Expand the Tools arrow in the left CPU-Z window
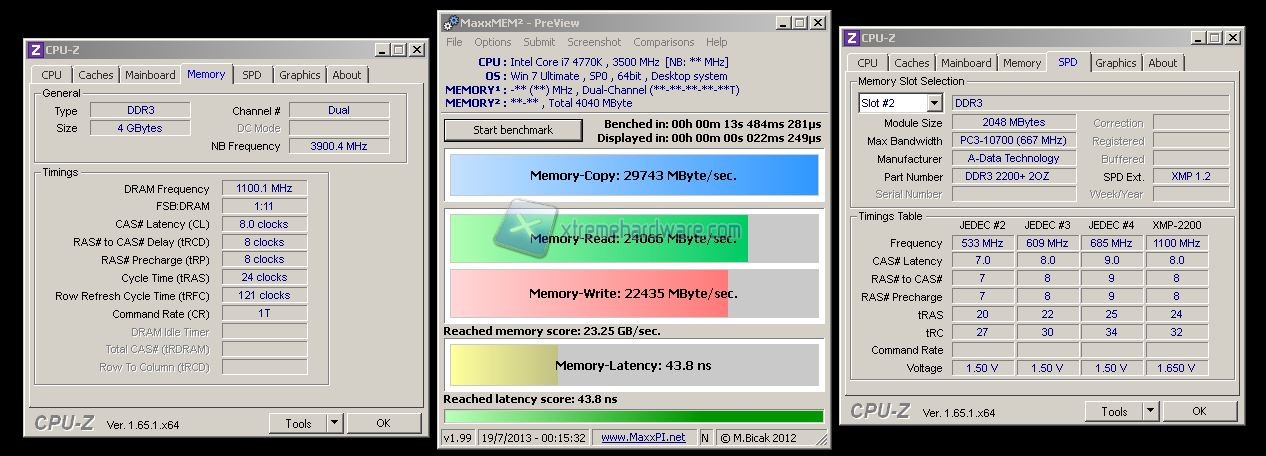1266x456 pixels. tap(333, 423)
